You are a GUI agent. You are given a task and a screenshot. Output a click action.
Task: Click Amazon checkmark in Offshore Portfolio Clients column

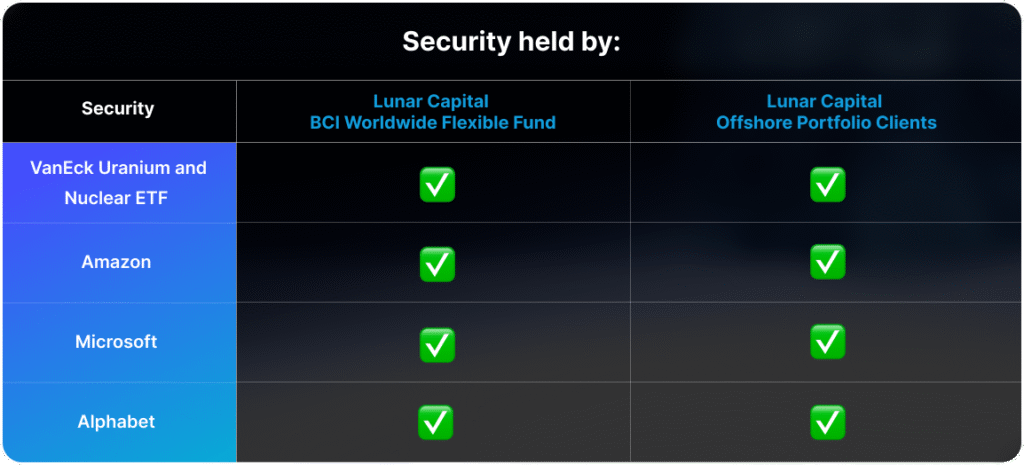827,262
